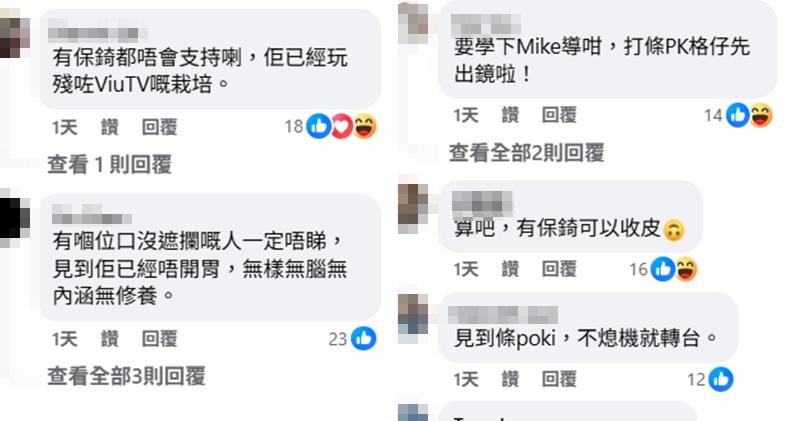Open avatar of the 收皮 commenter
Viewport: 800px width, 421px height.
[x=413, y=209]
